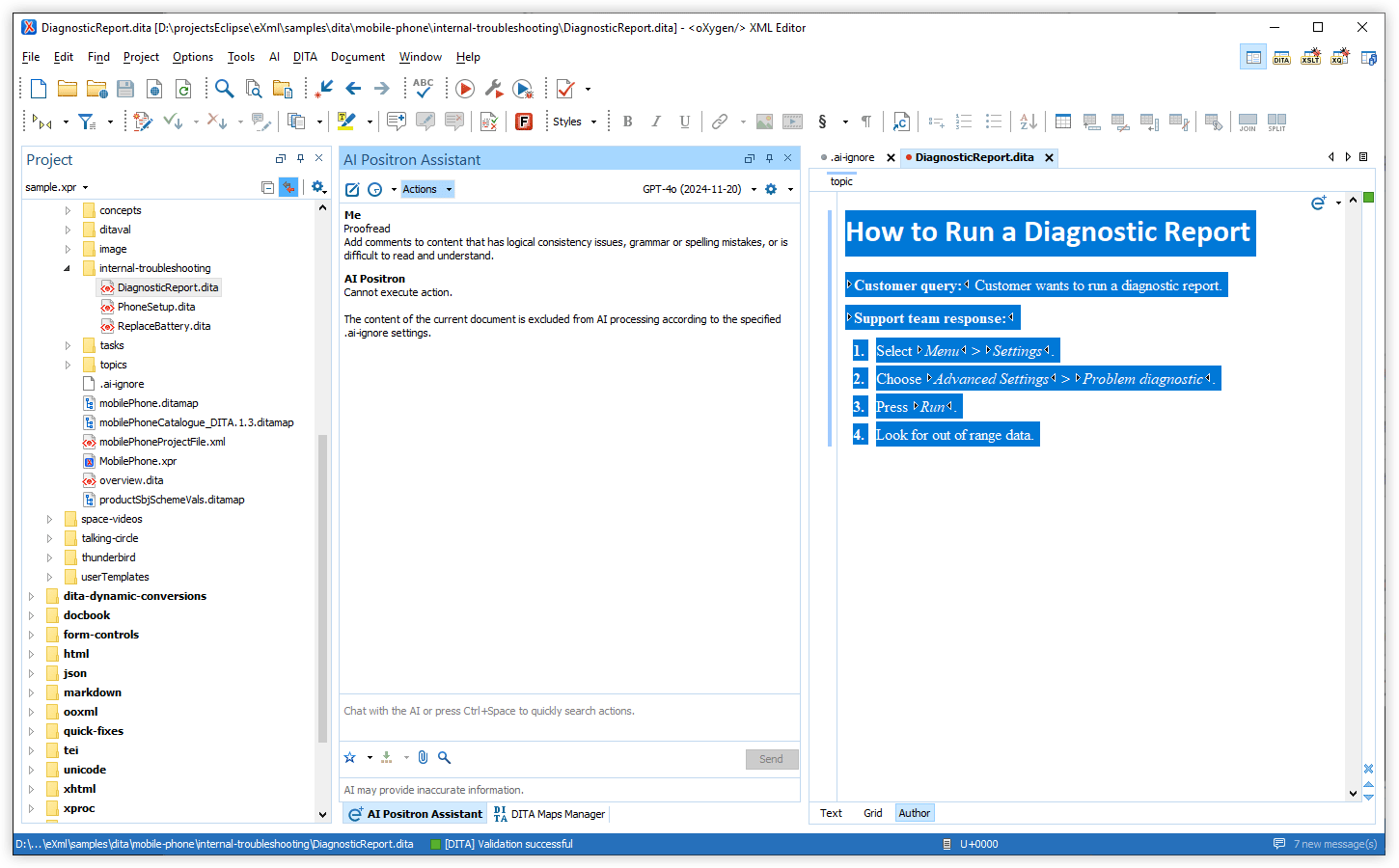Collapse the internal-troubleshooting folder
This screenshot has height=868, width=1399.
[x=68, y=268]
